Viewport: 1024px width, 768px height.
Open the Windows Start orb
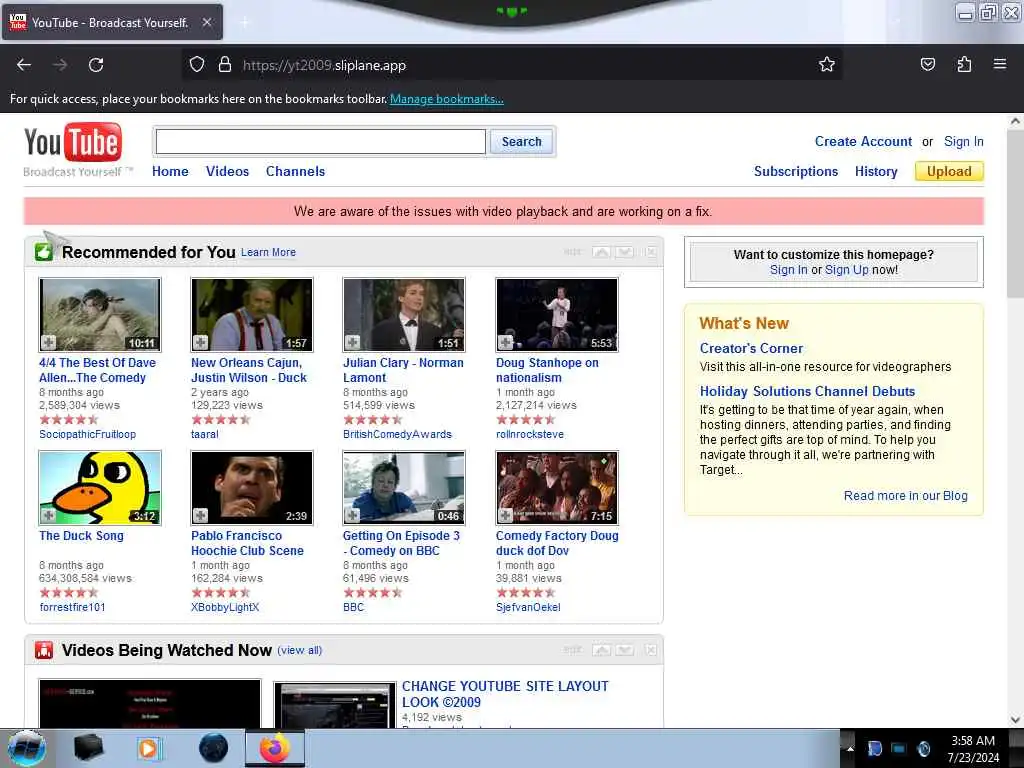point(27,748)
